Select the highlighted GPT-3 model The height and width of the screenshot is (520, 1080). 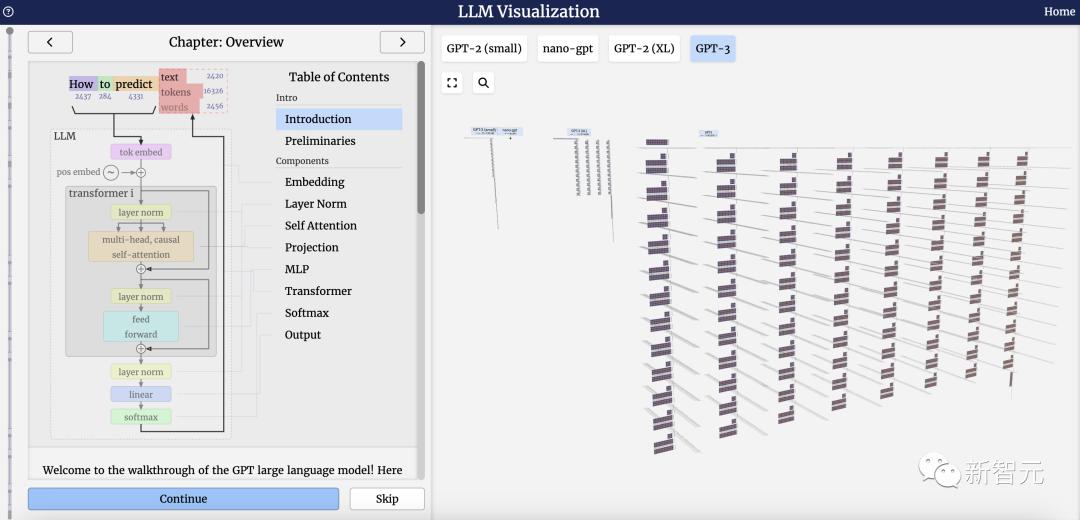713,49
